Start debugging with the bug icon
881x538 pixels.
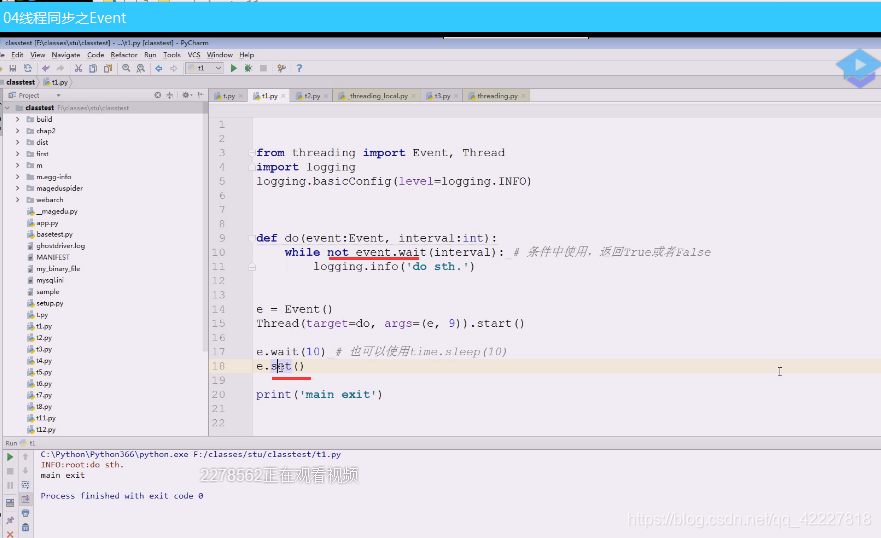[248, 68]
